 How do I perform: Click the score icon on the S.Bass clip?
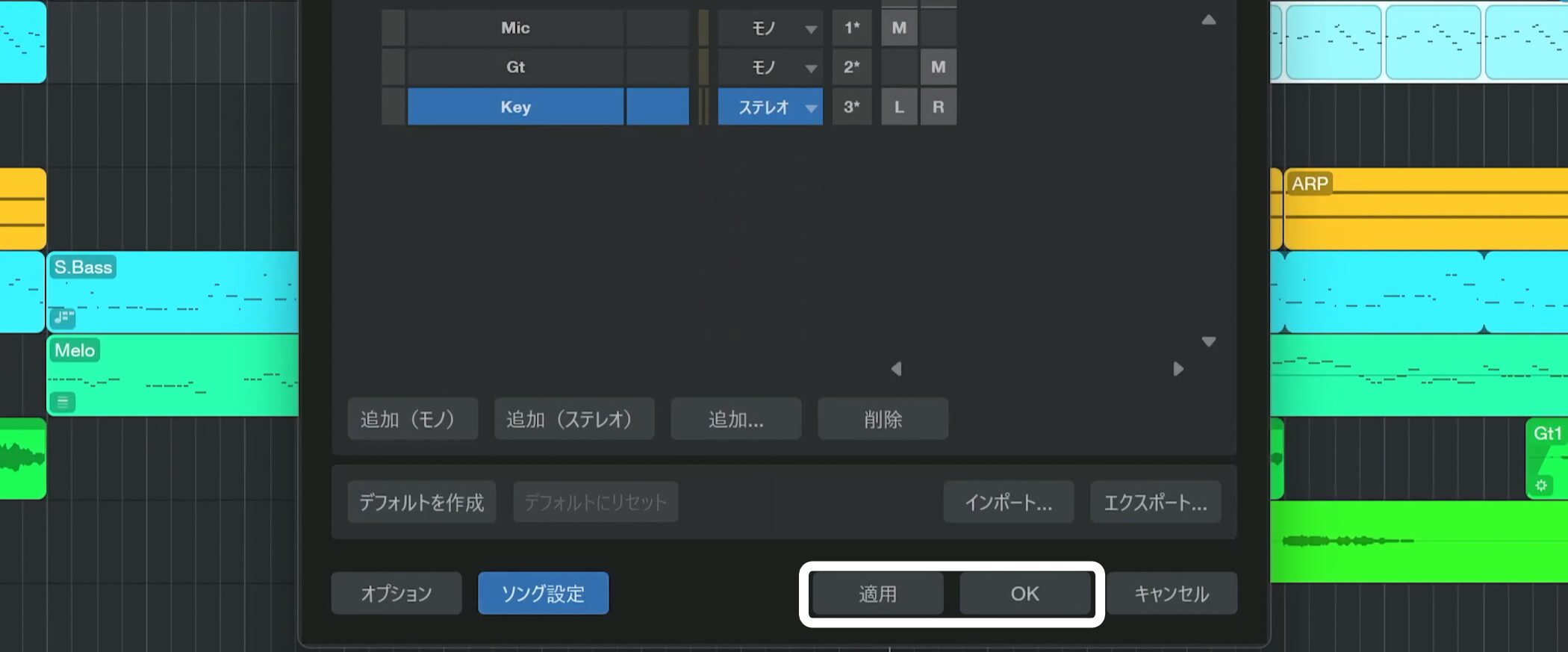63,318
